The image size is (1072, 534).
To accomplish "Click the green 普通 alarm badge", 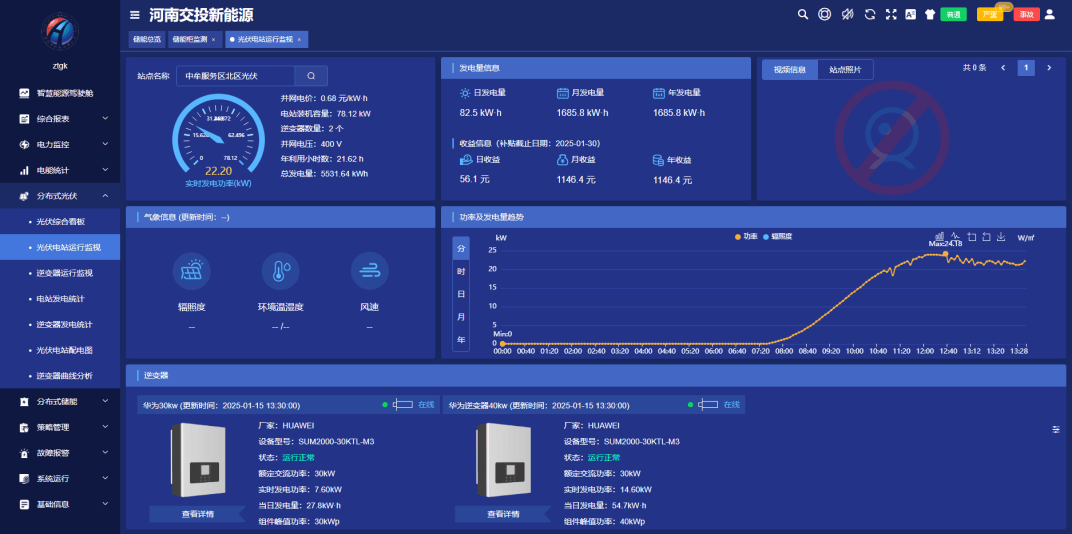I will [x=953, y=14].
